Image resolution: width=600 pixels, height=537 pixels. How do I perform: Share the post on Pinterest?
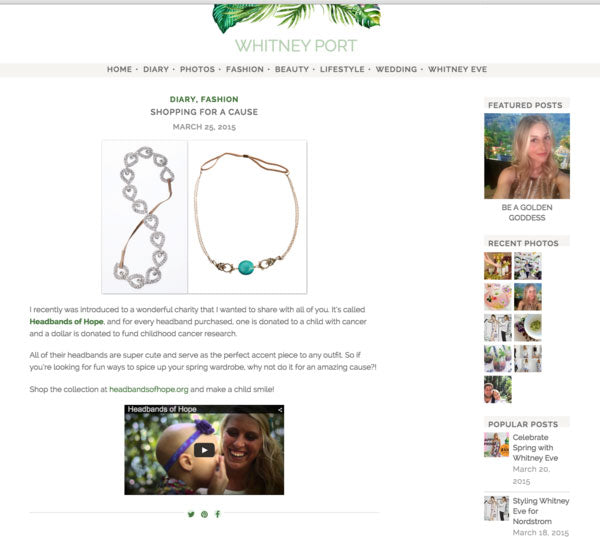(204, 514)
